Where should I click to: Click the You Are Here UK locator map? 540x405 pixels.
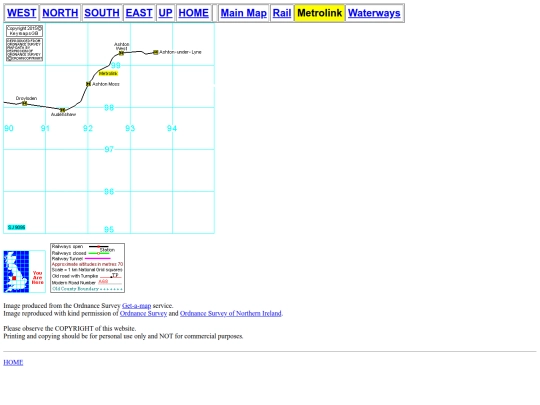pyautogui.click(x=24, y=272)
